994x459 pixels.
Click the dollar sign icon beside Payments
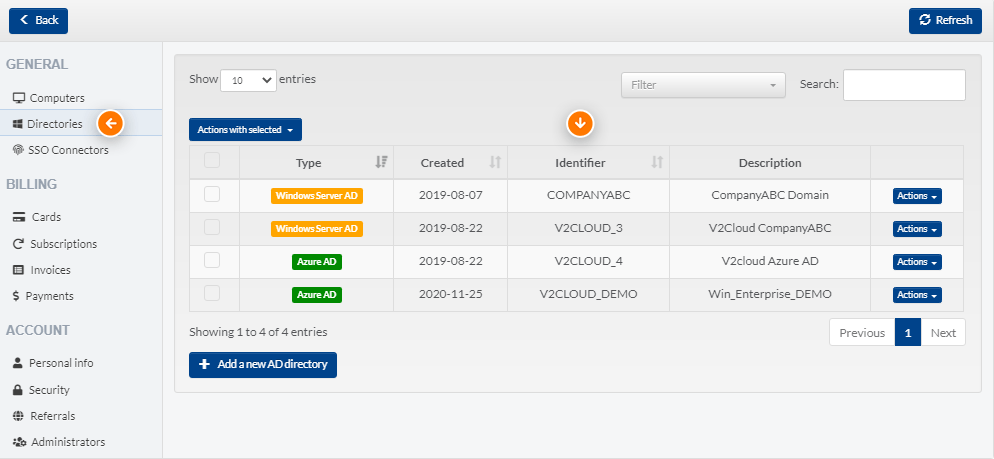(x=16, y=296)
